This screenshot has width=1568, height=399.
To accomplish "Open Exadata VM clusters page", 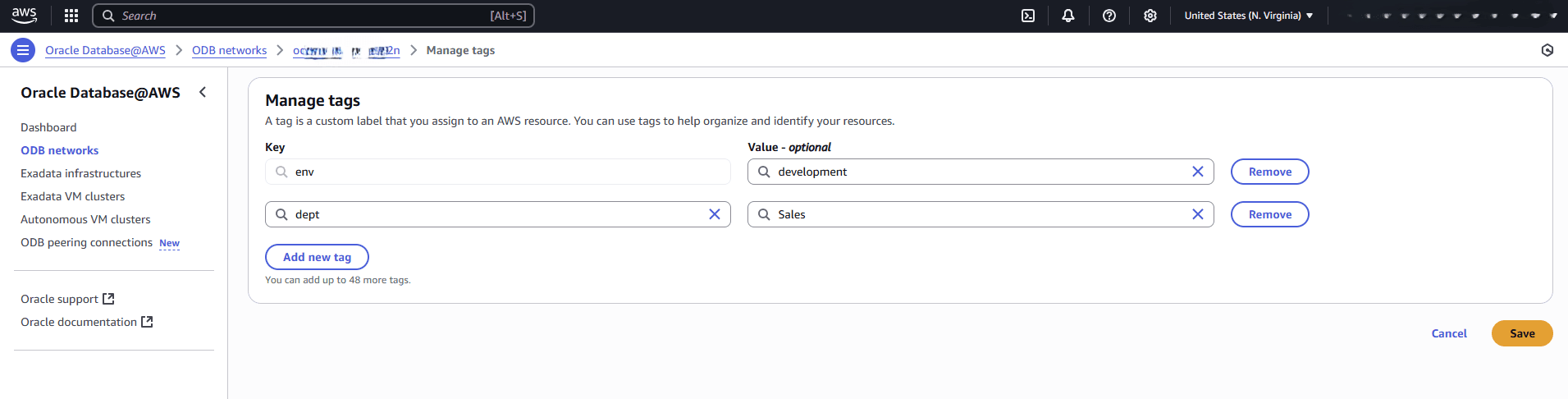I will pyautogui.click(x=72, y=196).
